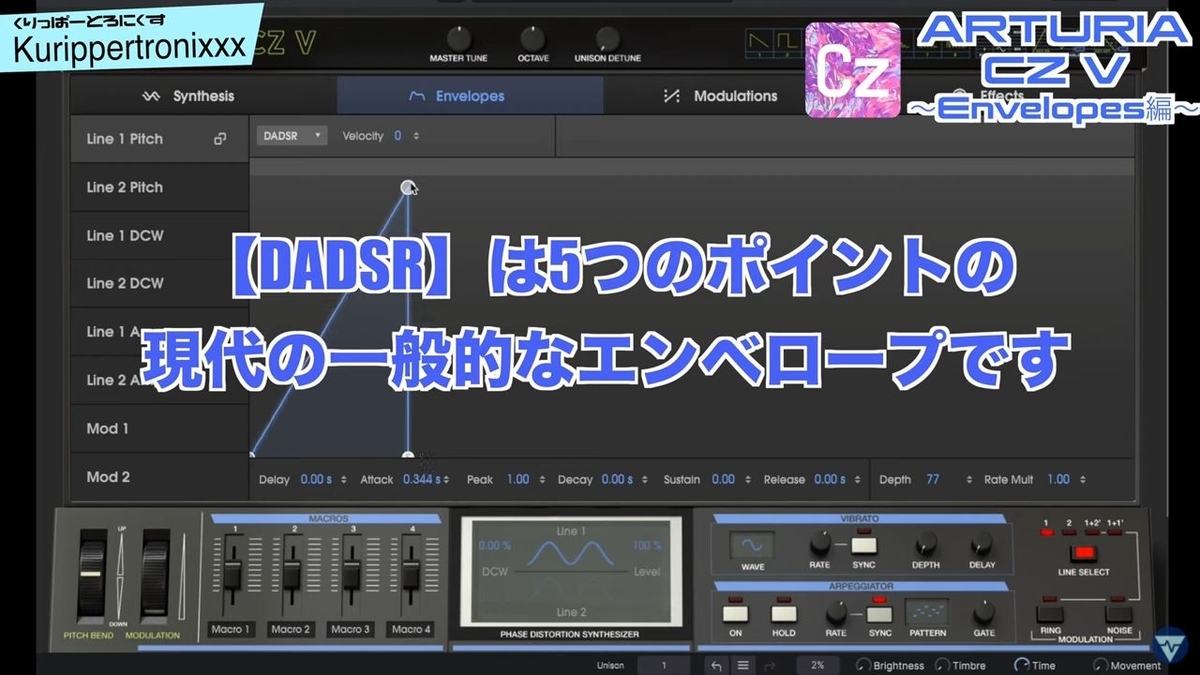
Task: Select the Mod 2 envelope
Action: (160, 476)
